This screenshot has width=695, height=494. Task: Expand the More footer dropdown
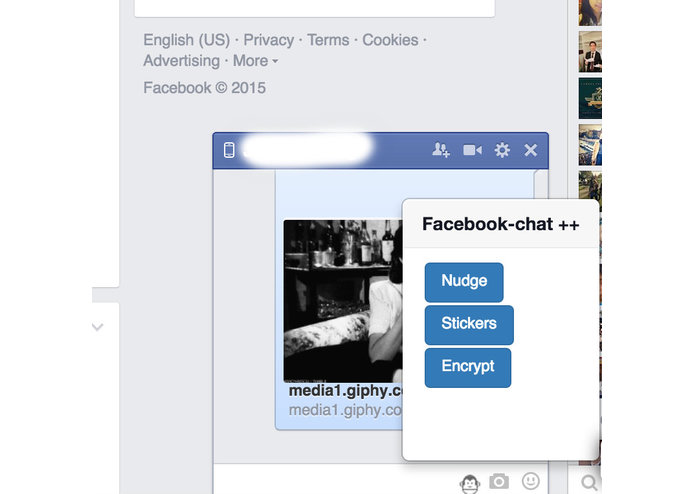[x=255, y=61]
